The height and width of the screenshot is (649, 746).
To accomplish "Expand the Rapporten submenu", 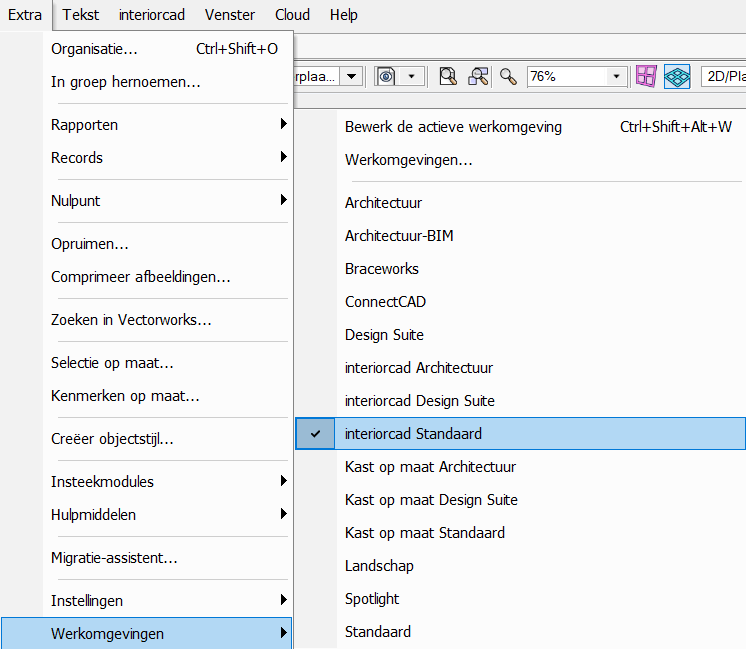I will [284, 124].
